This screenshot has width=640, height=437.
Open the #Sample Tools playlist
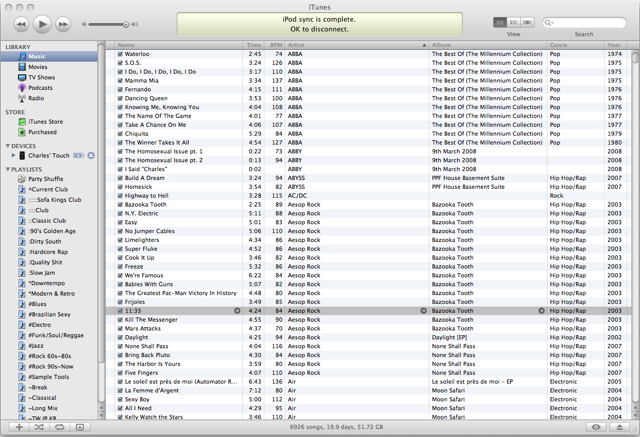tap(49, 377)
